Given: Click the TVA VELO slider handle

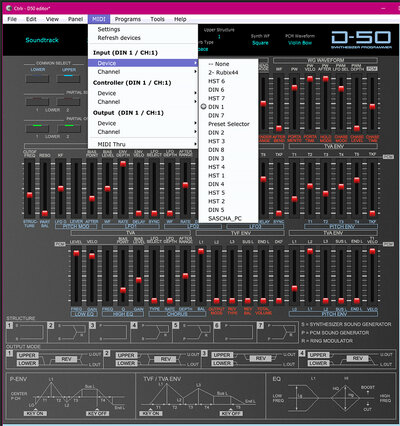Looking at the screenshot, I should coord(92,256).
